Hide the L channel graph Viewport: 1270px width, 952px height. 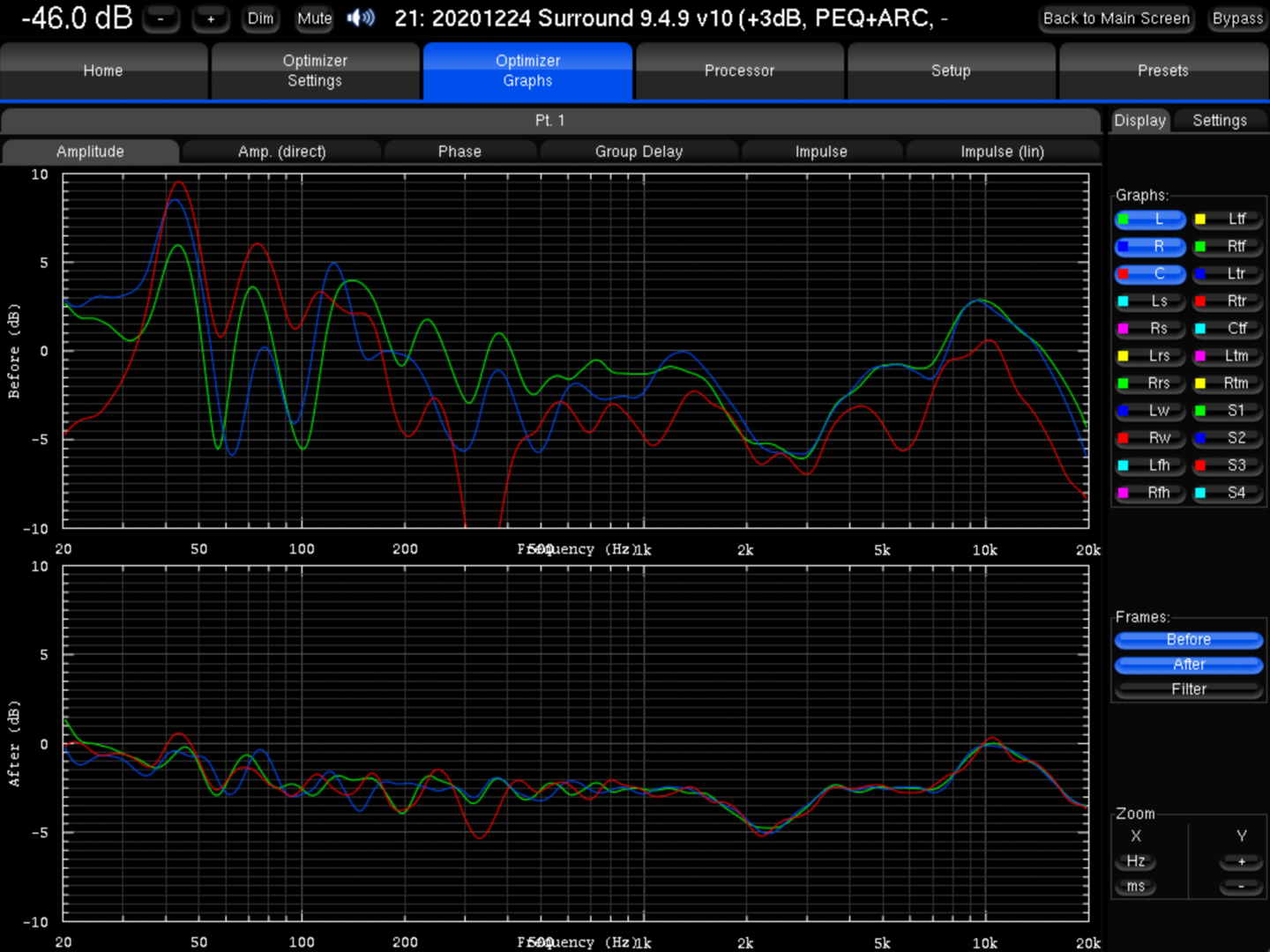(x=1150, y=219)
